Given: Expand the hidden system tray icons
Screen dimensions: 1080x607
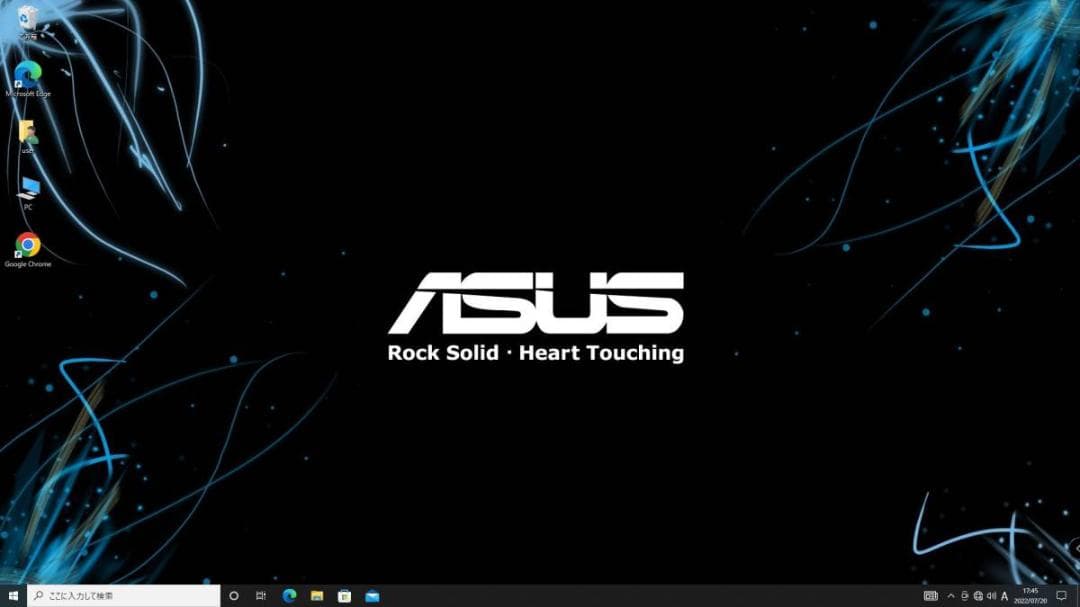Looking at the screenshot, I should (950, 596).
